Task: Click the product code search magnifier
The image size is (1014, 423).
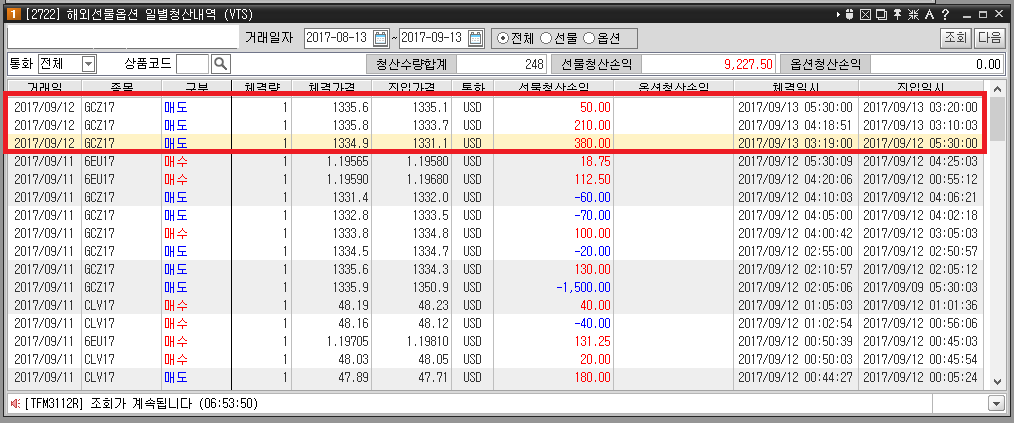Action: click(221, 63)
